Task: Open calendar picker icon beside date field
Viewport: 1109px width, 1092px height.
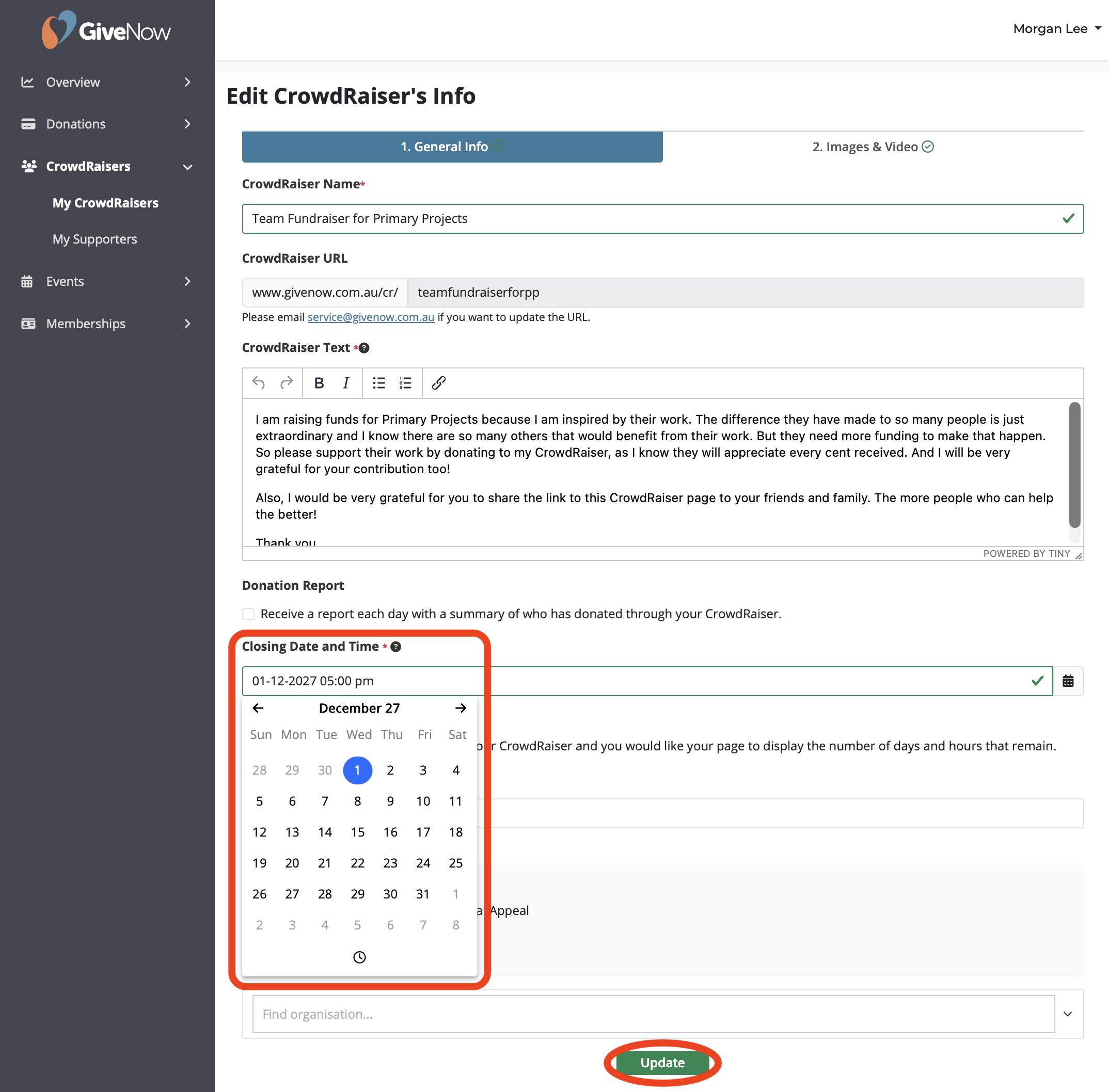Action: 1068,681
